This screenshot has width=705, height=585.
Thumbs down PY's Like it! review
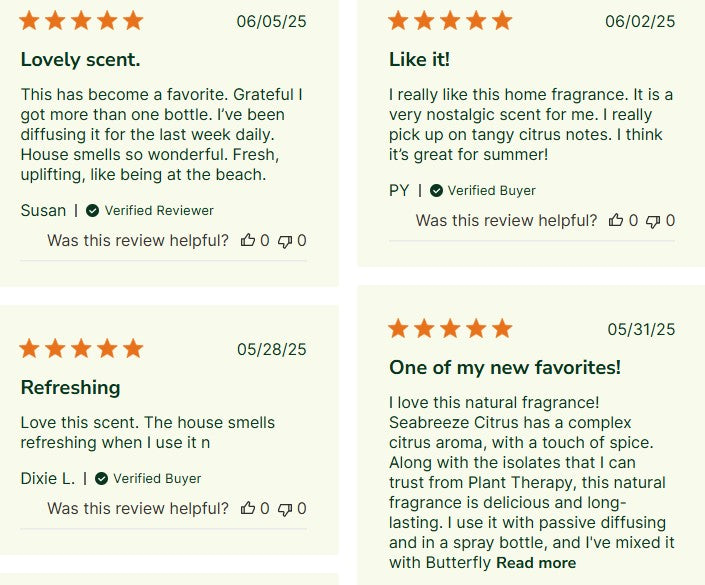coord(653,221)
